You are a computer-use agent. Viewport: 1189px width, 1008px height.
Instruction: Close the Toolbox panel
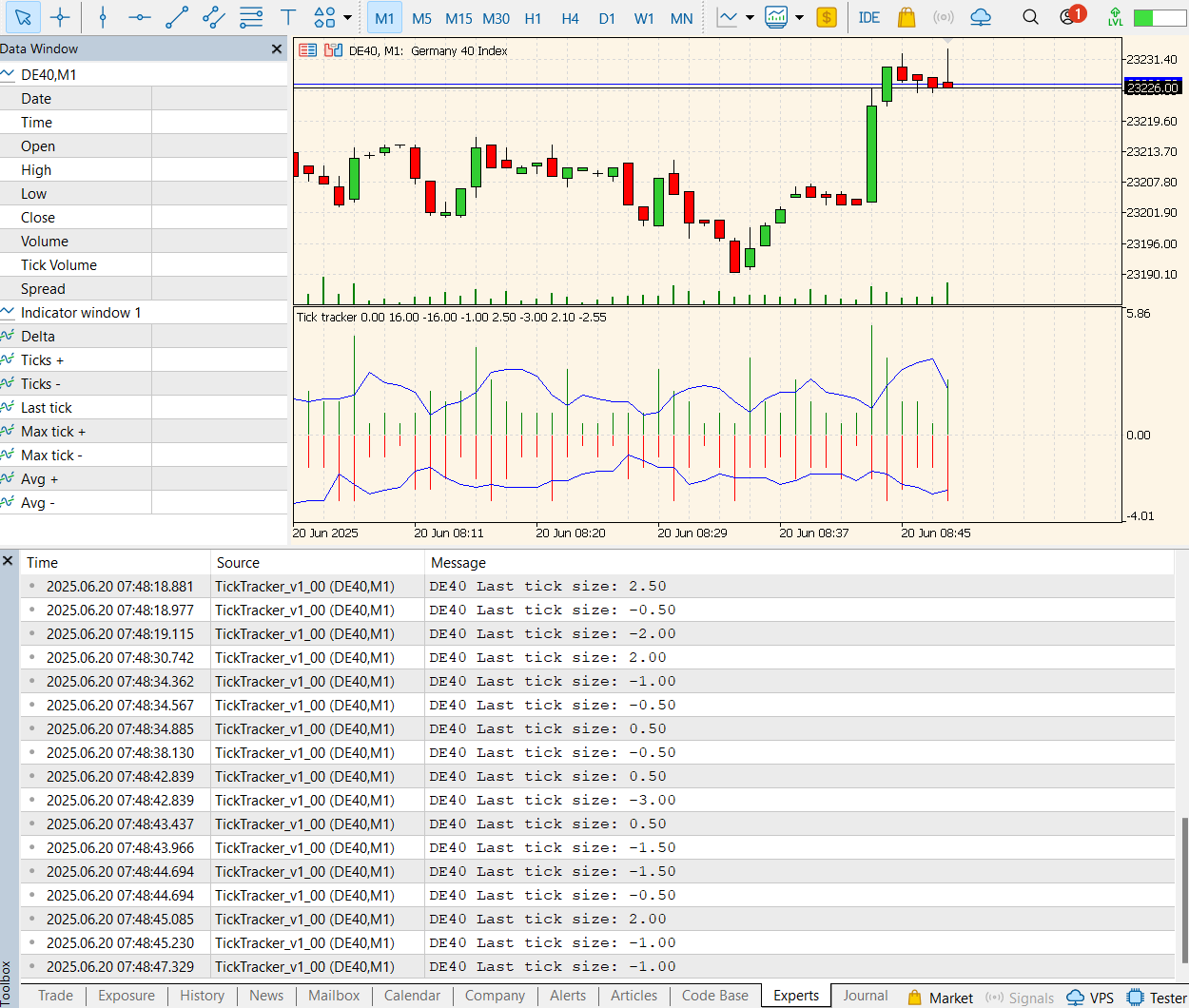[8, 561]
